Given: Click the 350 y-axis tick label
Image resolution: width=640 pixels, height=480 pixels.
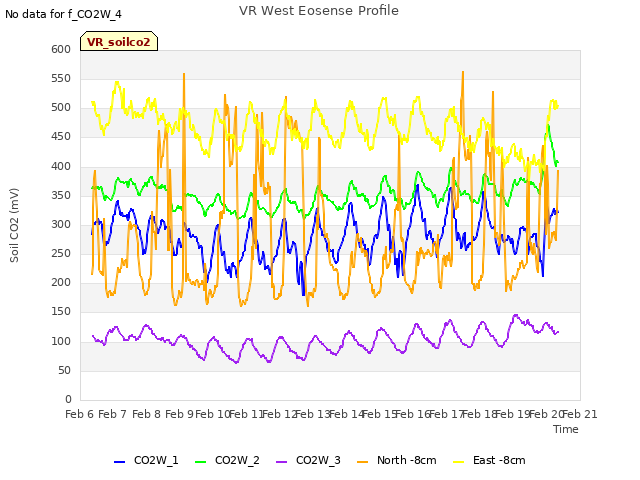Looking at the screenshot, I should click(x=61, y=196).
